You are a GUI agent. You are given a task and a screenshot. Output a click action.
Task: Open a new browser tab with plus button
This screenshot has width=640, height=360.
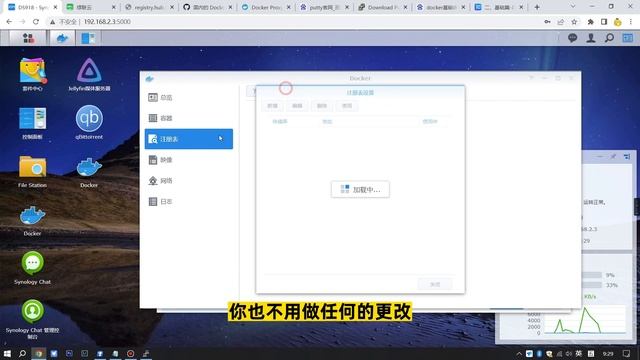tap(537, 7)
